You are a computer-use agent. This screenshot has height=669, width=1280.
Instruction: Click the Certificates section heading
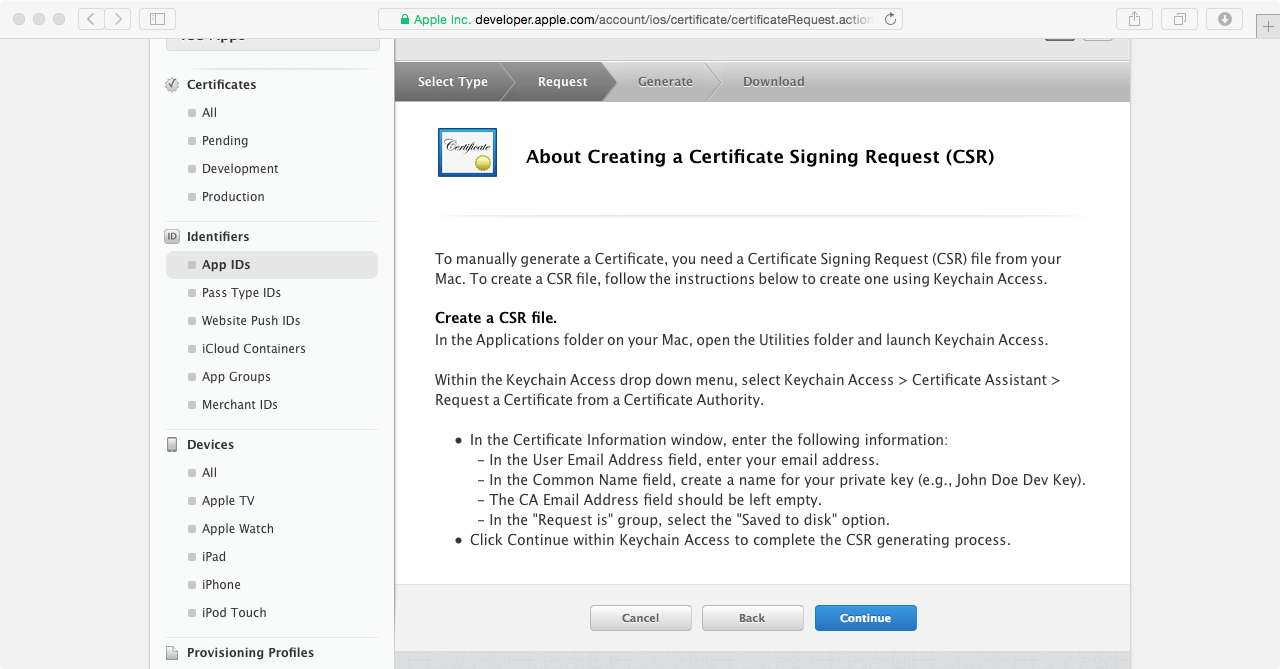pyautogui.click(x=222, y=85)
